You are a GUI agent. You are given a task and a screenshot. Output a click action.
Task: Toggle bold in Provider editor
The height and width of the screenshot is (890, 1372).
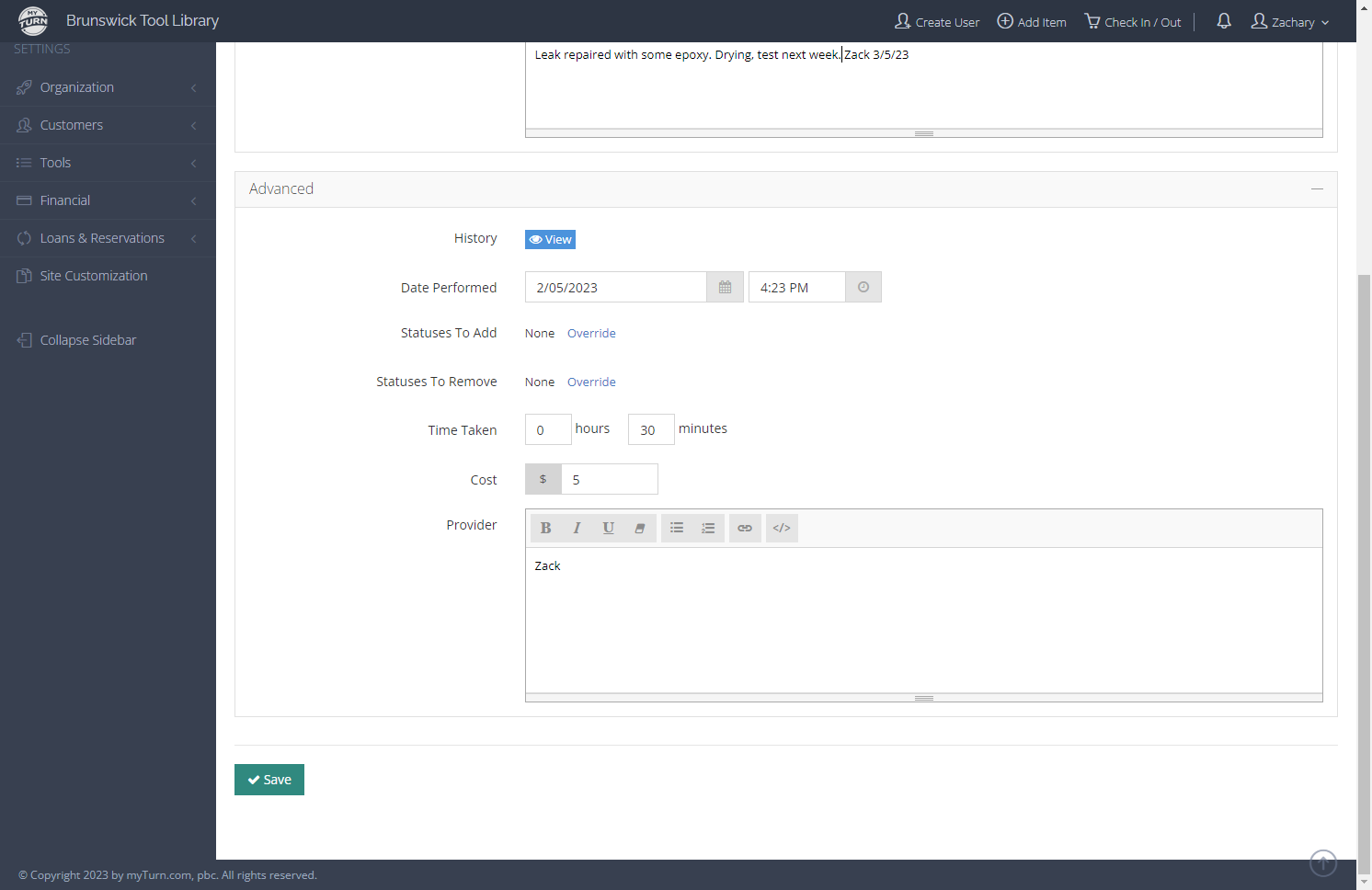546,528
